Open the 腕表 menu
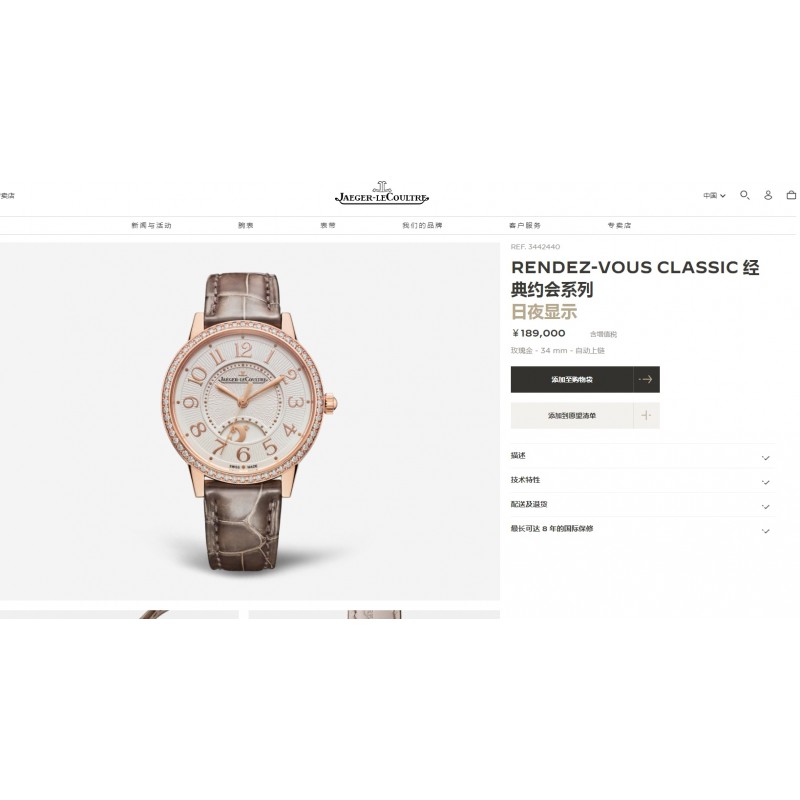The image size is (800, 800). pos(245,226)
